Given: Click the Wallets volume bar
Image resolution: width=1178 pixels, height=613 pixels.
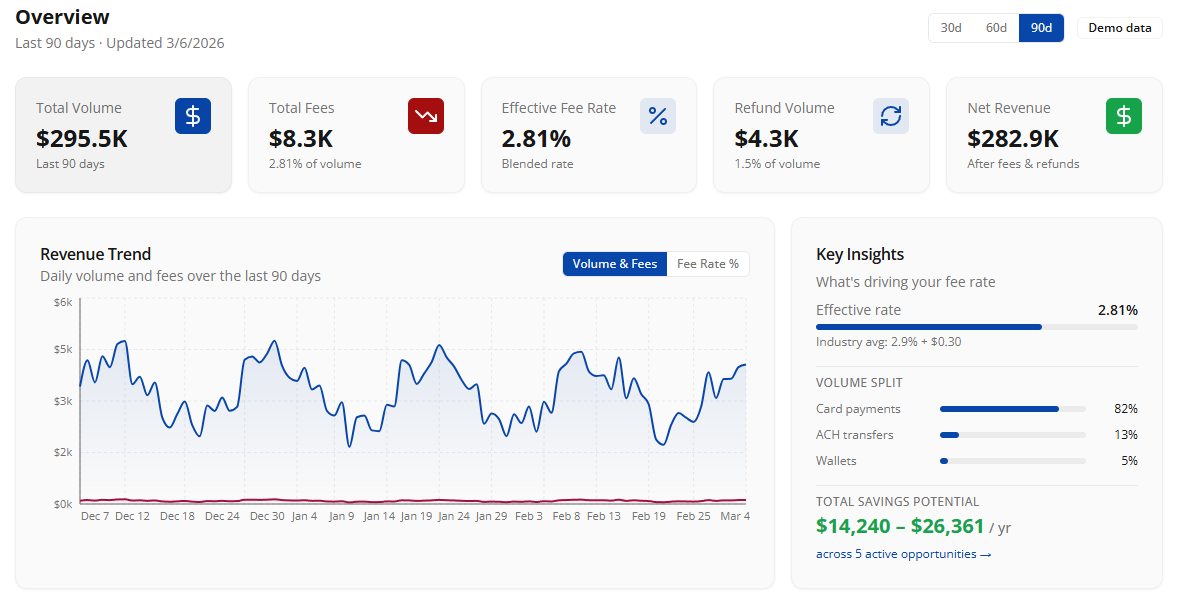Looking at the screenshot, I should pyautogui.click(x=1012, y=461).
